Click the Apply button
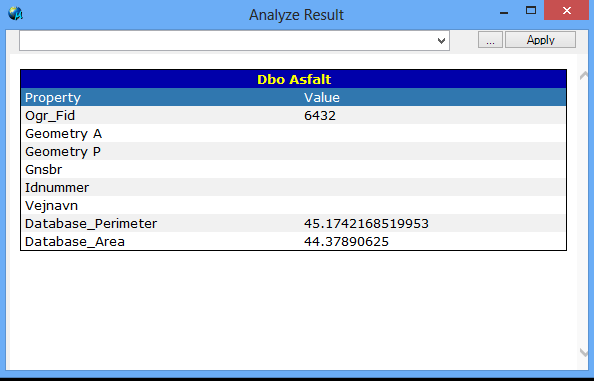The image size is (594, 381). pyautogui.click(x=540, y=40)
